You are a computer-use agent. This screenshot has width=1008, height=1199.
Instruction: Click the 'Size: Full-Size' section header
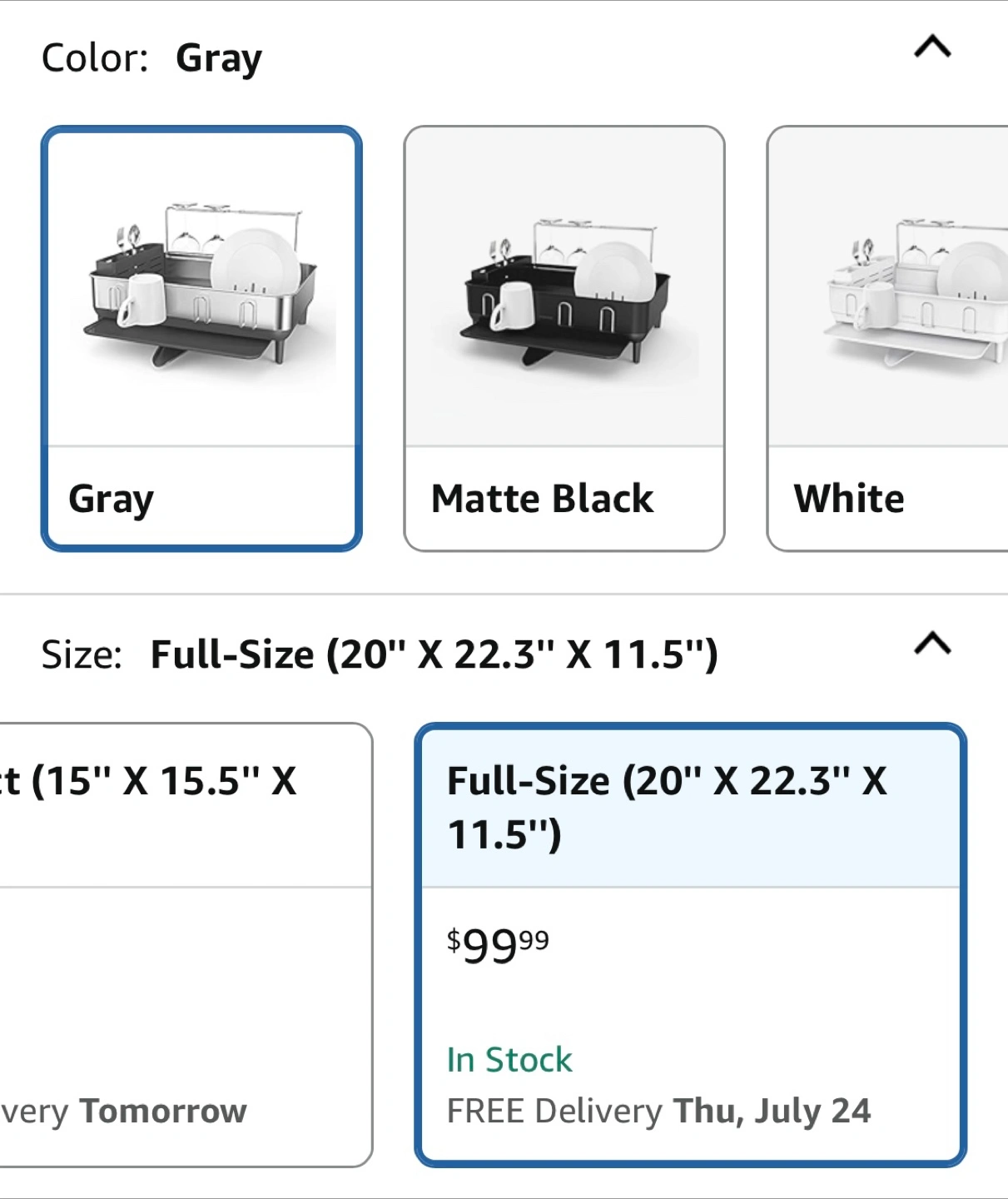coord(379,654)
